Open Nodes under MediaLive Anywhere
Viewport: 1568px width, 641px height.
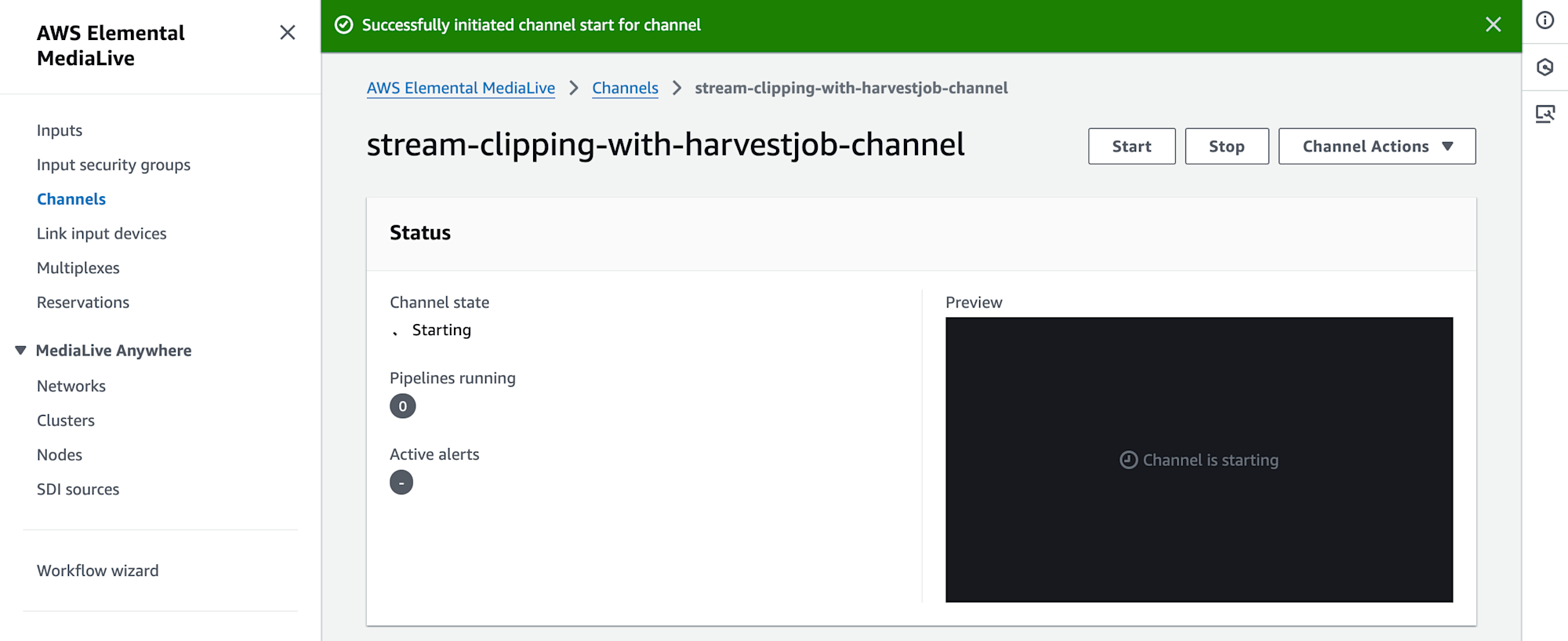60,455
